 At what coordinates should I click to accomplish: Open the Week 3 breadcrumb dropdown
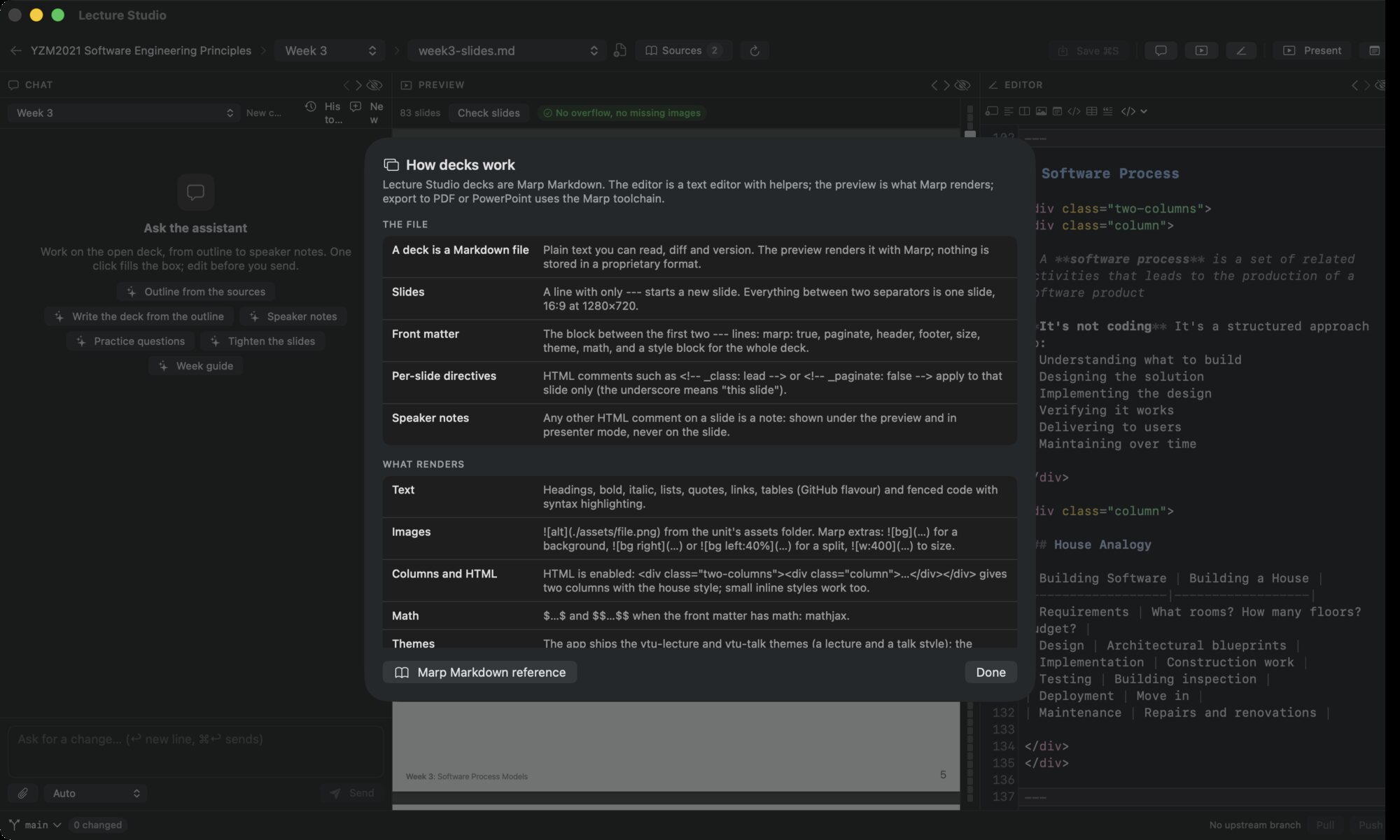pyautogui.click(x=330, y=50)
